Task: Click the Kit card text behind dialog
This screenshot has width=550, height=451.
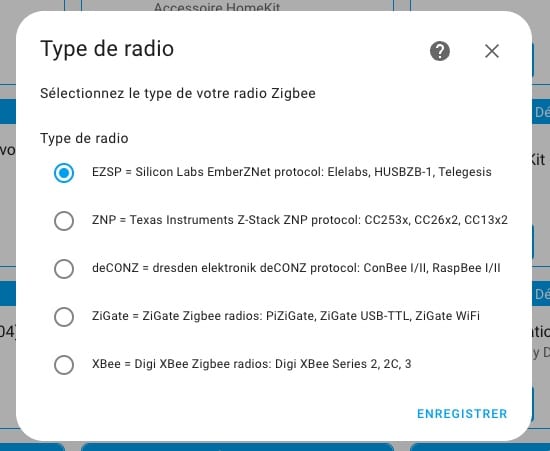Action: [538, 160]
